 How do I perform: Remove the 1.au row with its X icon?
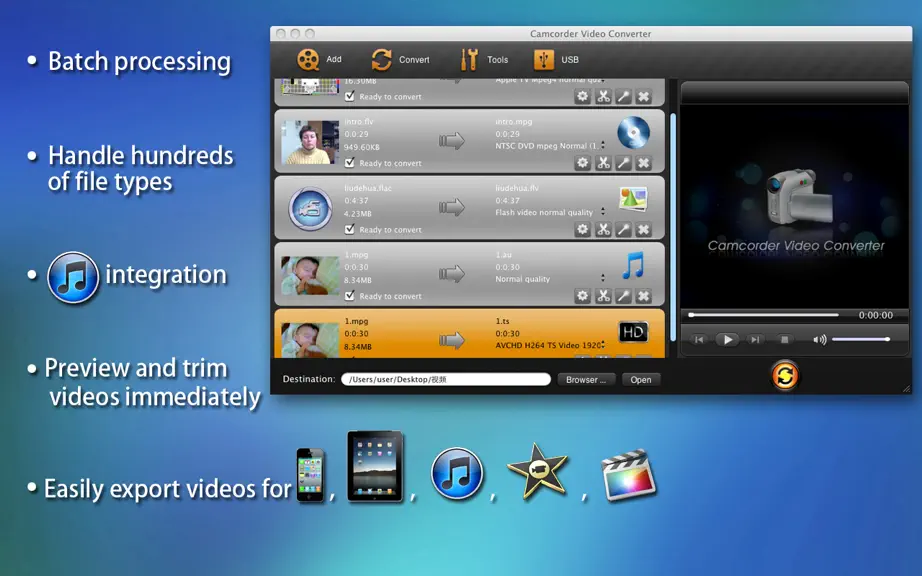(644, 296)
